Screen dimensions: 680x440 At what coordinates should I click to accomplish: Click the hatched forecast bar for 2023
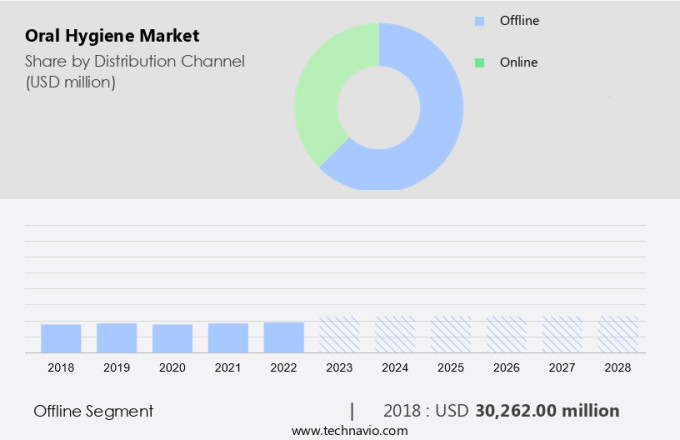(339, 335)
